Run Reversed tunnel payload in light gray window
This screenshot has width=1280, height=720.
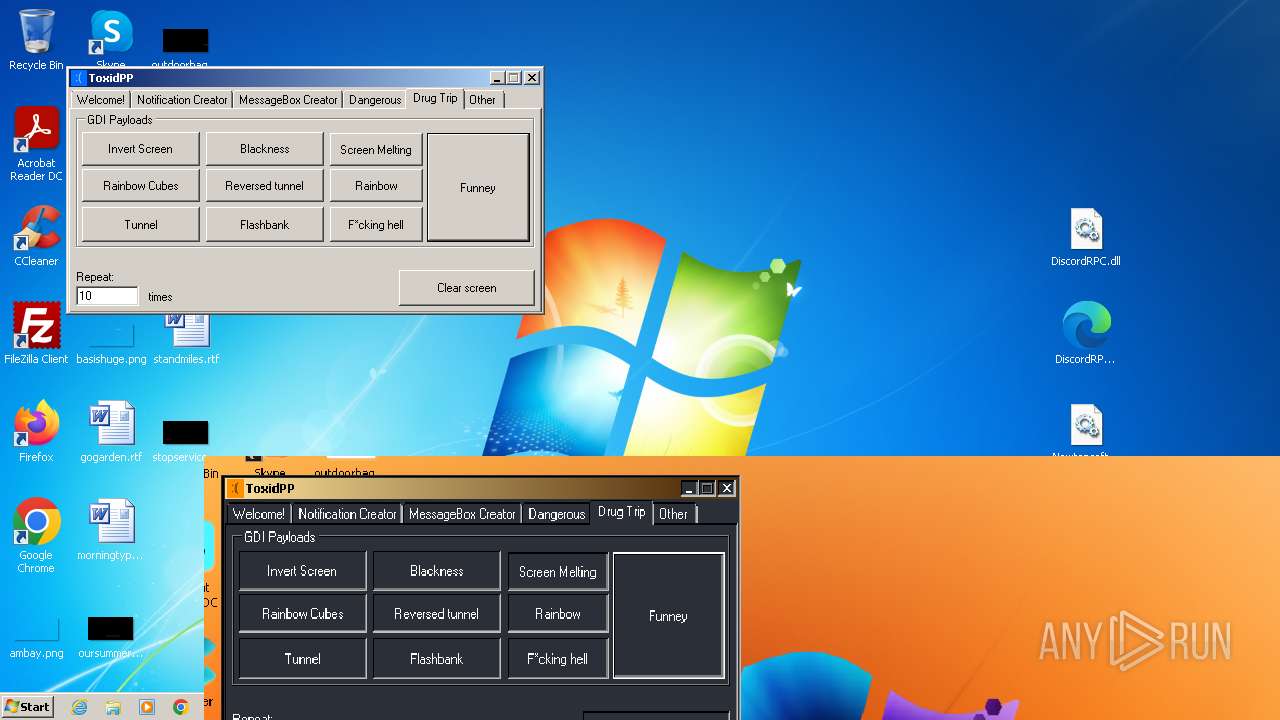[x=265, y=186]
